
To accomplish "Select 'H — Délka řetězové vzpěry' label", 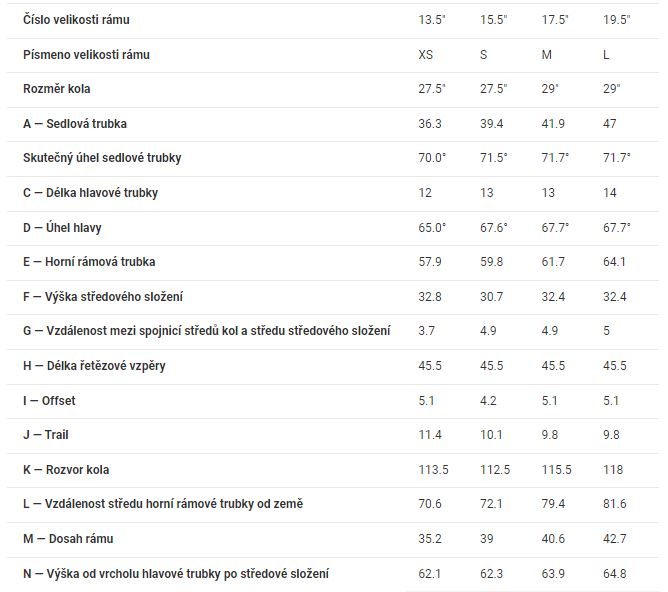I will [x=94, y=365].
